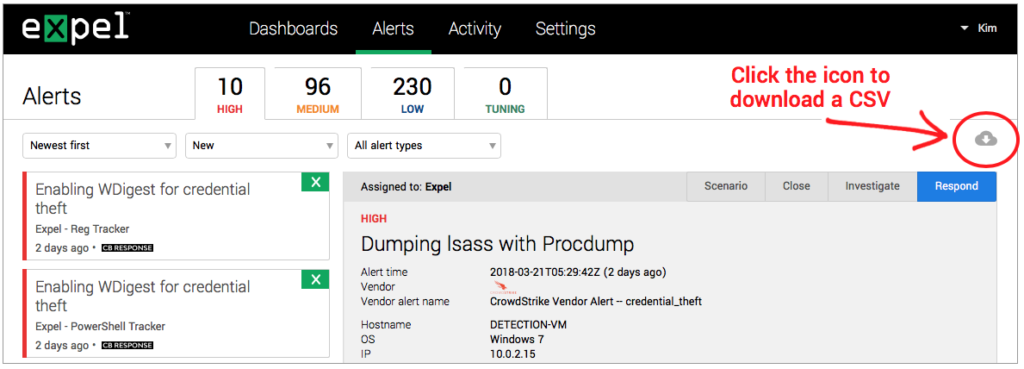Click the Scenario button

(726, 186)
